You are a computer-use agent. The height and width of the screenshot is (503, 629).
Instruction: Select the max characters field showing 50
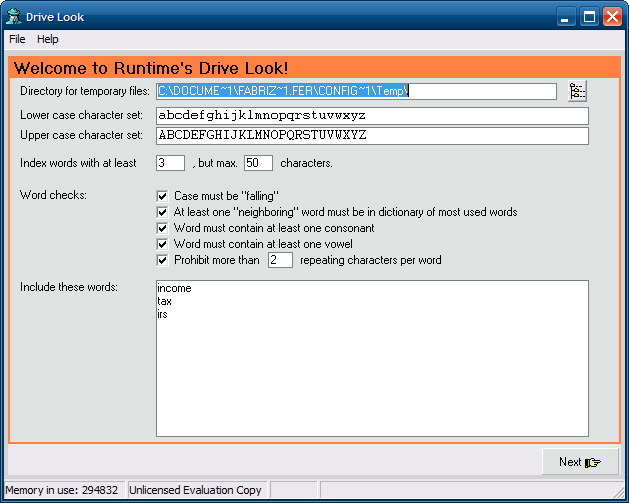258,163
